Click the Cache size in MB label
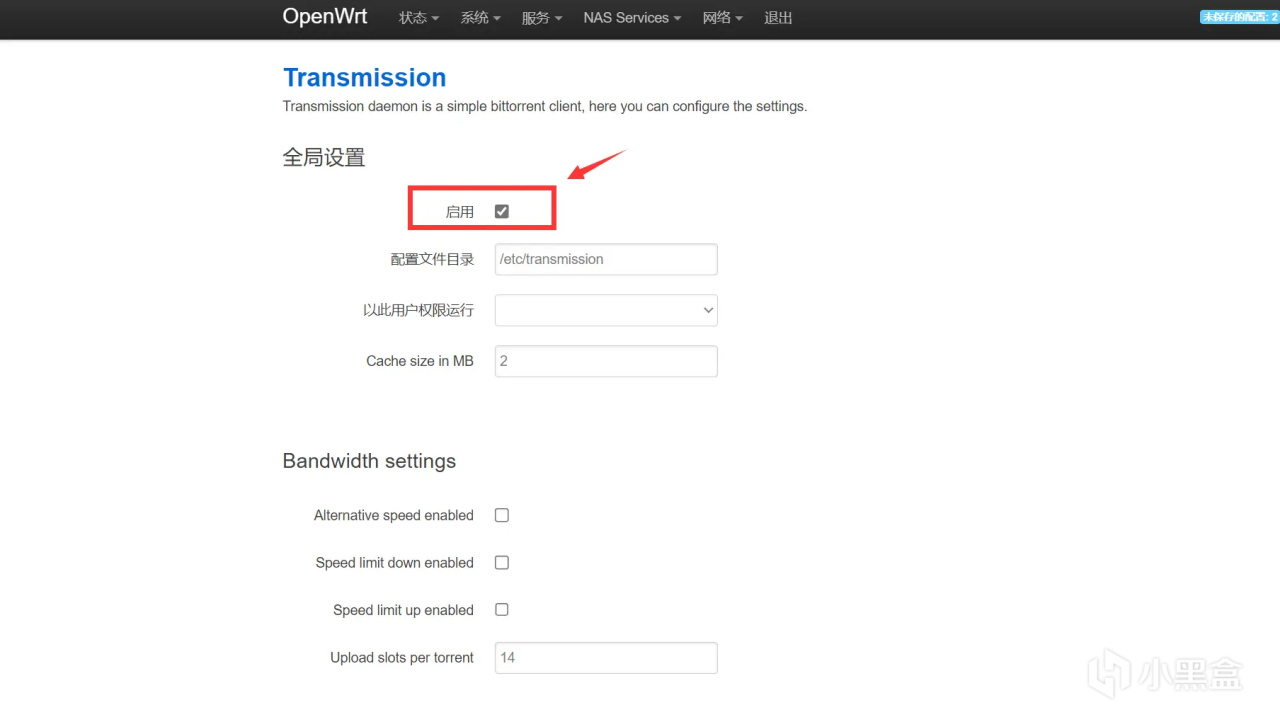Viewport: 1280px width, 717px height. (x=420, y=361)
